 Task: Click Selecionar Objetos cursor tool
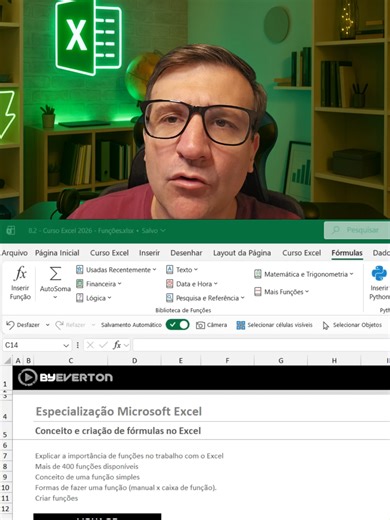point(352,325)
